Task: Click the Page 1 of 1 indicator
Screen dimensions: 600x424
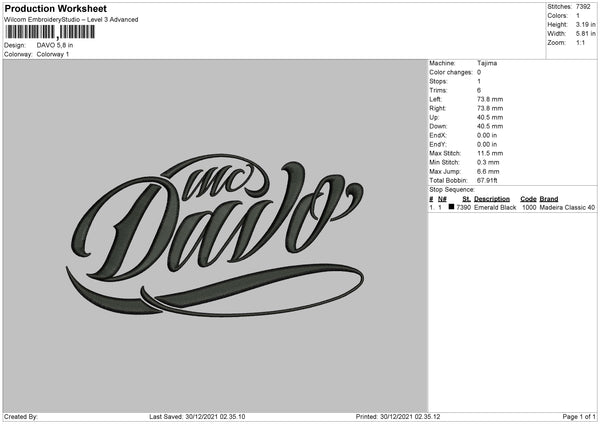Action: click(x=579, y=417)
